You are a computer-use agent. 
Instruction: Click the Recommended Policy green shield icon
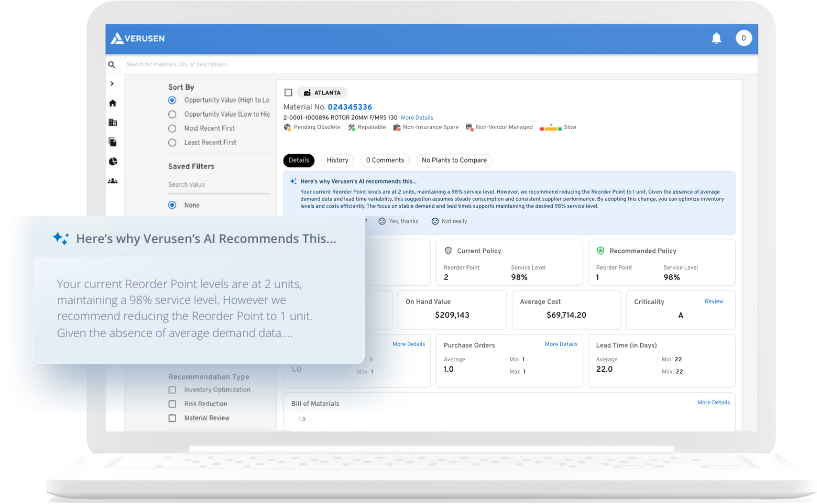600,251
